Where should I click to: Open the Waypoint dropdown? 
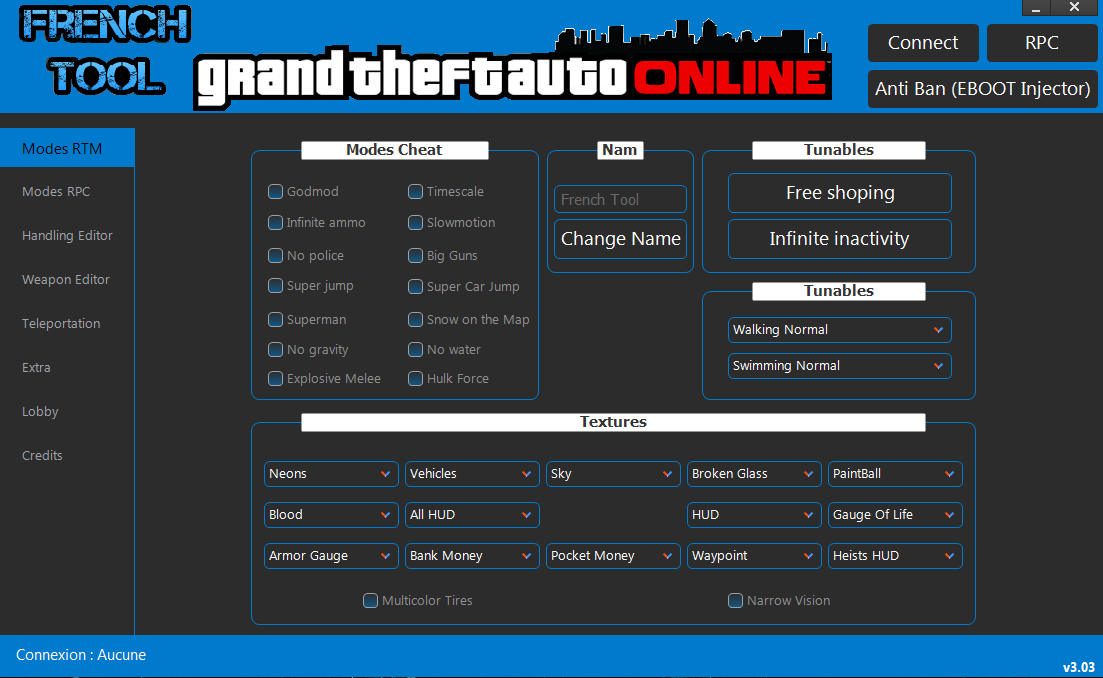tap(754, 556)
